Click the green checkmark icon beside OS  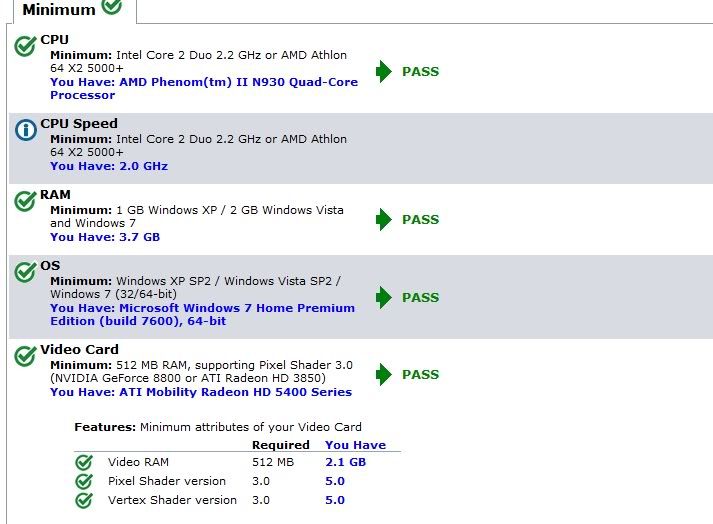coord(25,272)
